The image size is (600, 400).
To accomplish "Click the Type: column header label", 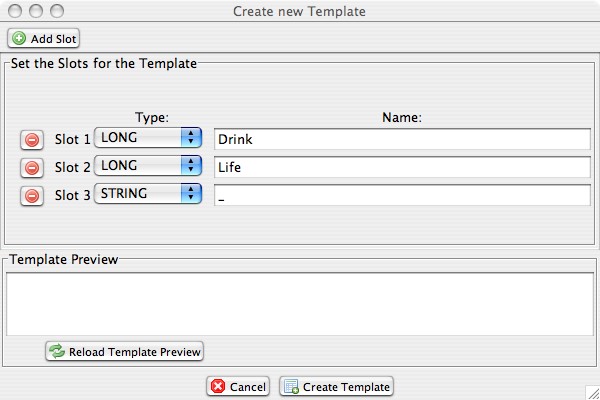I will click(151, 117).
